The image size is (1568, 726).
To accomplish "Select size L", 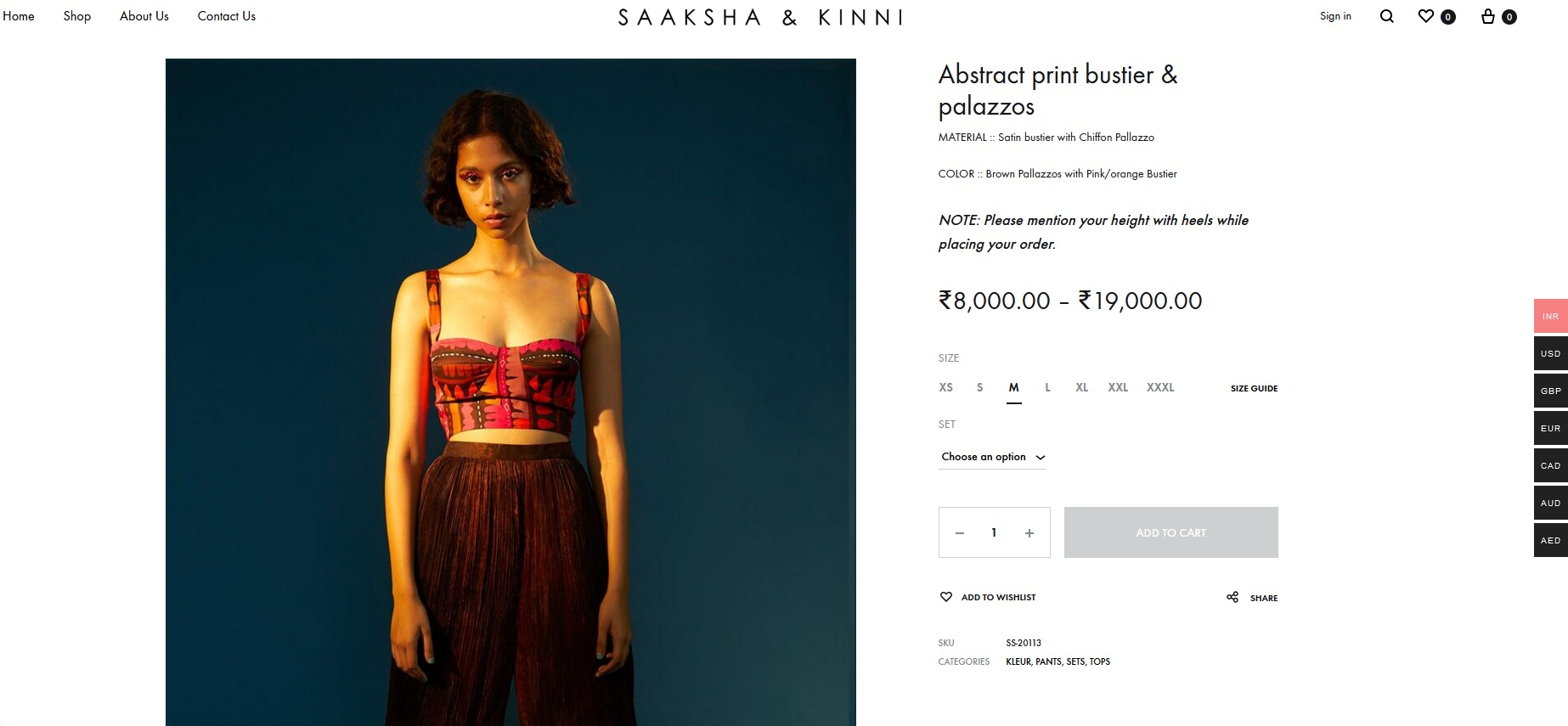I will point(1047,387).
